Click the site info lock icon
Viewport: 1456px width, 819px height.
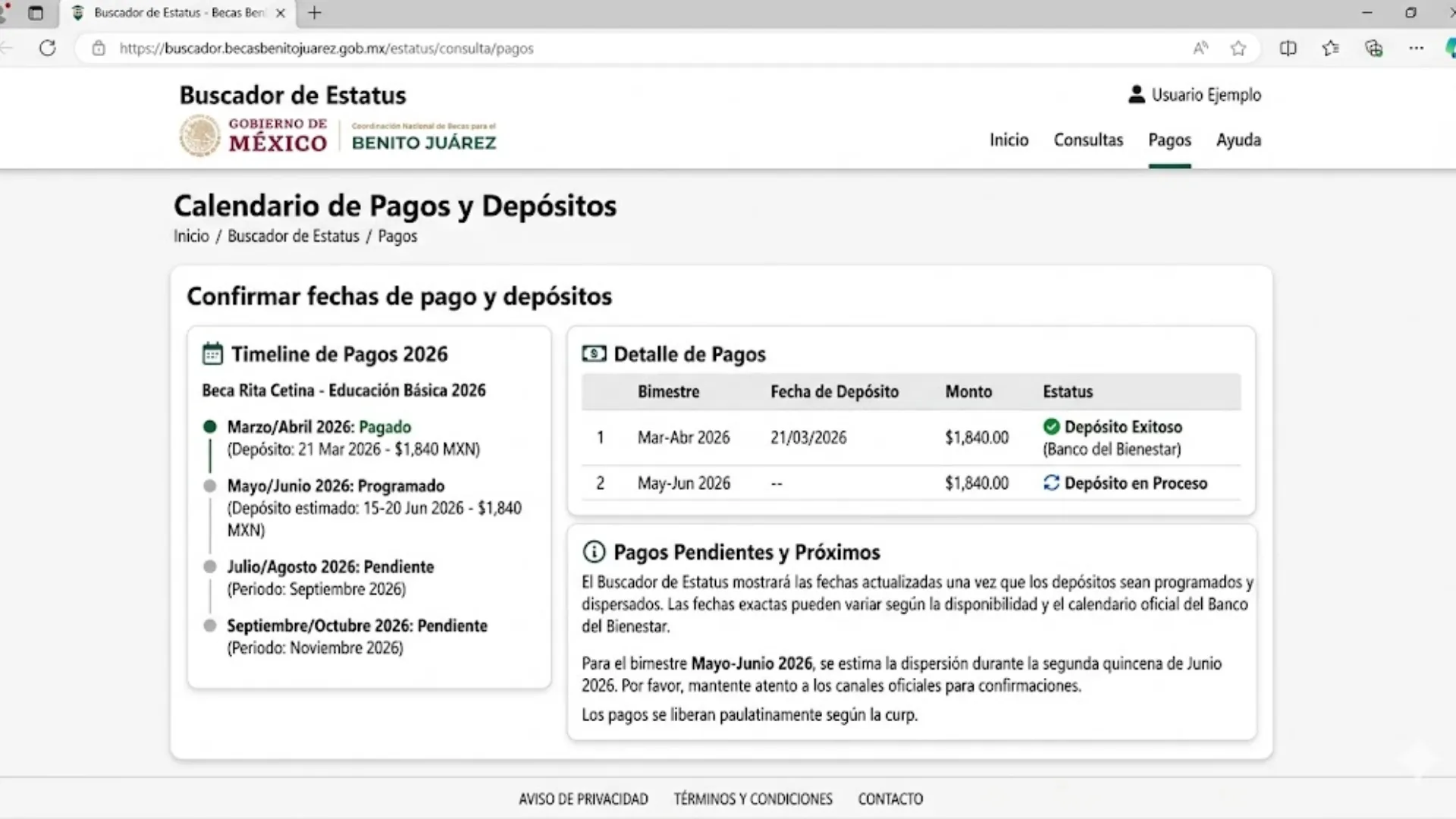[99, 49]
